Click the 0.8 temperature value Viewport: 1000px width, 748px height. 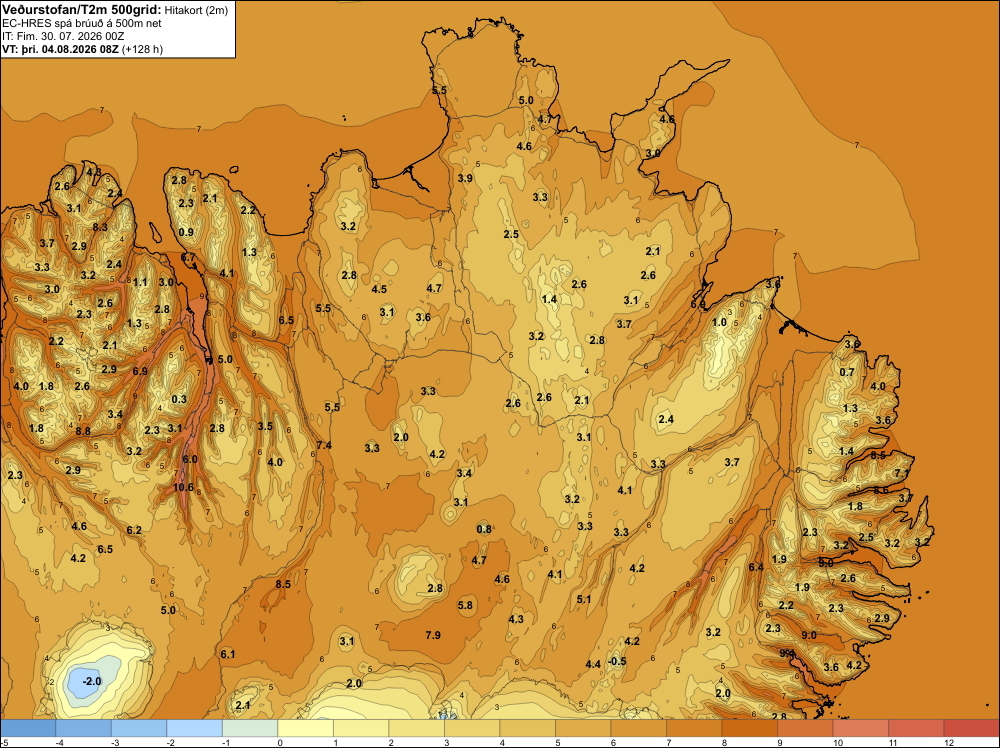(x=484, y=529)
